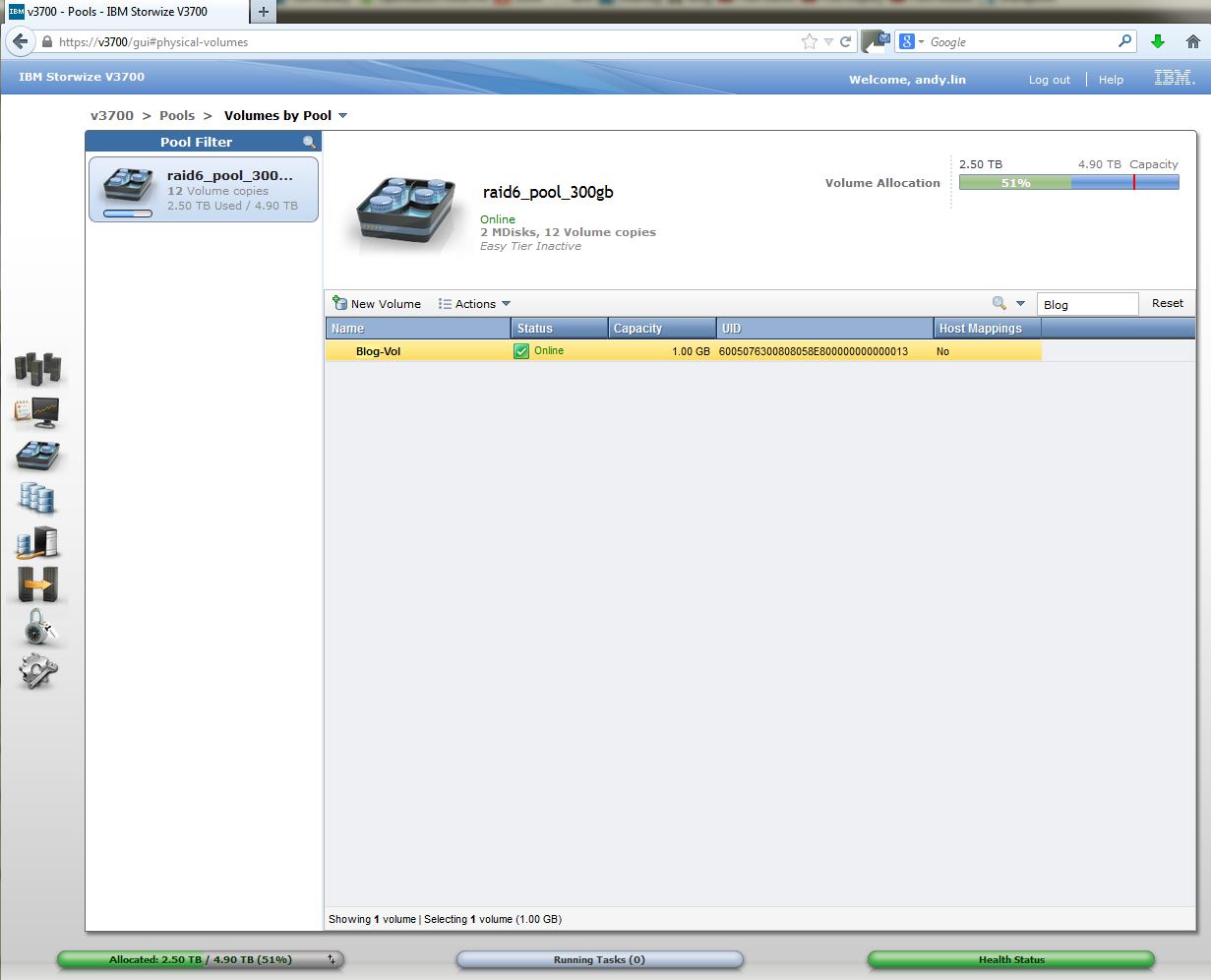
Task: Open the Google search engine selector dropdown
Action: click(x=911, y=41)
